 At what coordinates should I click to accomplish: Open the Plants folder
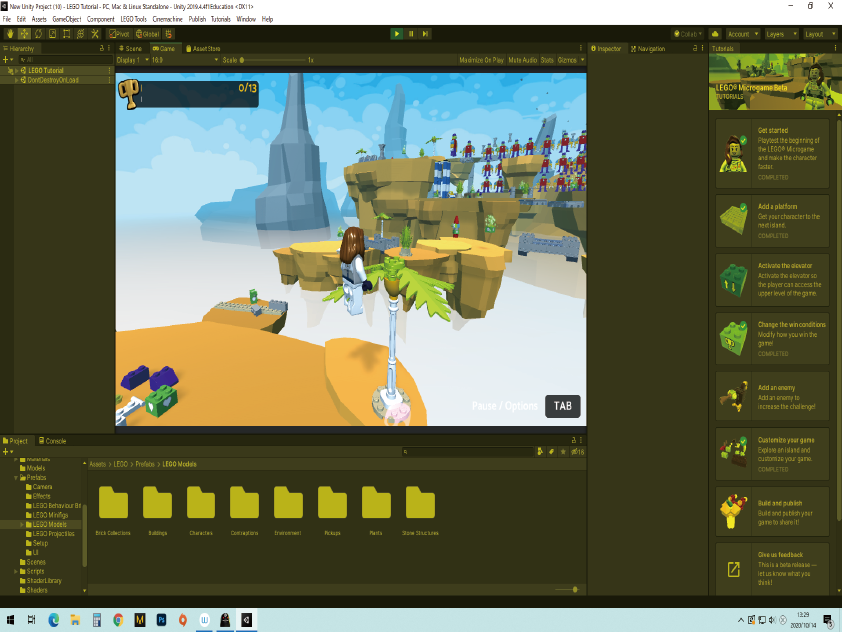376,511
